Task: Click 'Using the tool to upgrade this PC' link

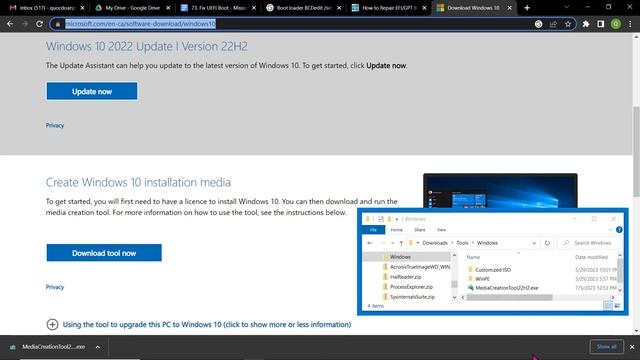Action: [x=207, y=324]
